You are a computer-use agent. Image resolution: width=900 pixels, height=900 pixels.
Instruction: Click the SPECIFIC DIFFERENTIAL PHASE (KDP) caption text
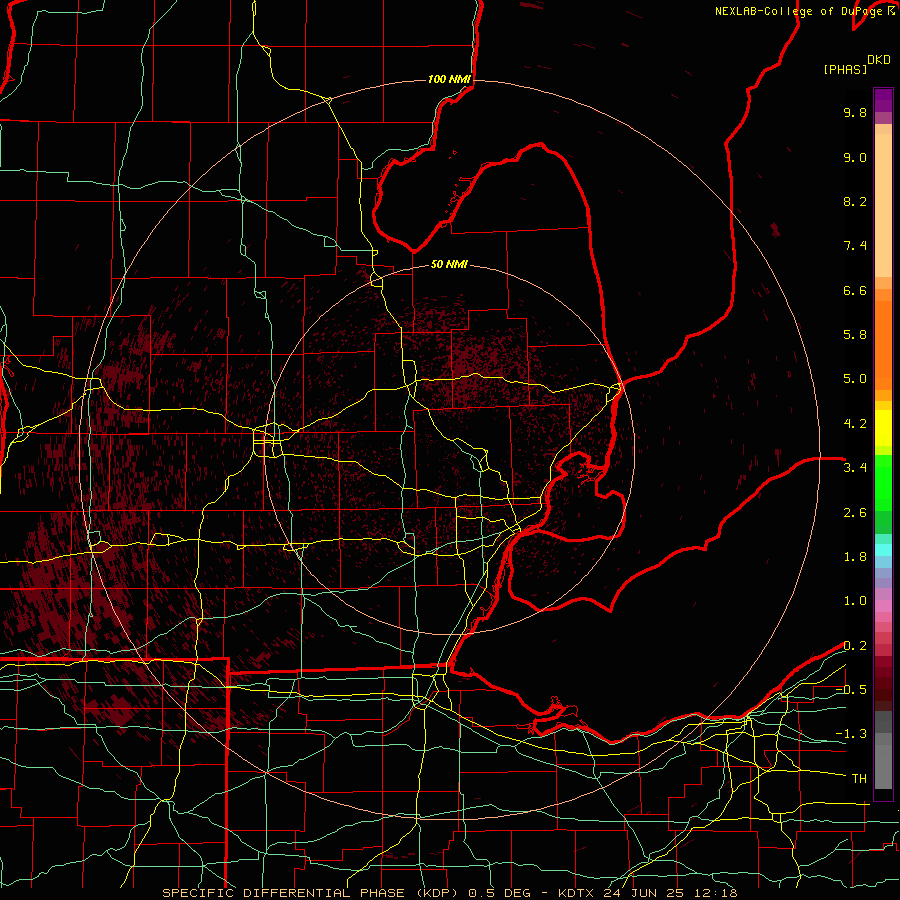pos(312,893)
